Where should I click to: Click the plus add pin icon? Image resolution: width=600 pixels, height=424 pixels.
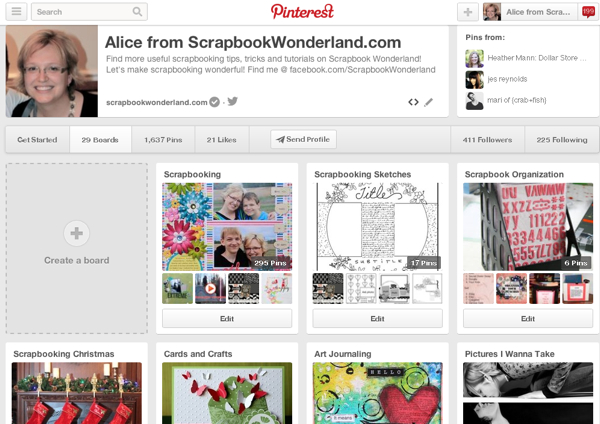click(x=468, y=12)
